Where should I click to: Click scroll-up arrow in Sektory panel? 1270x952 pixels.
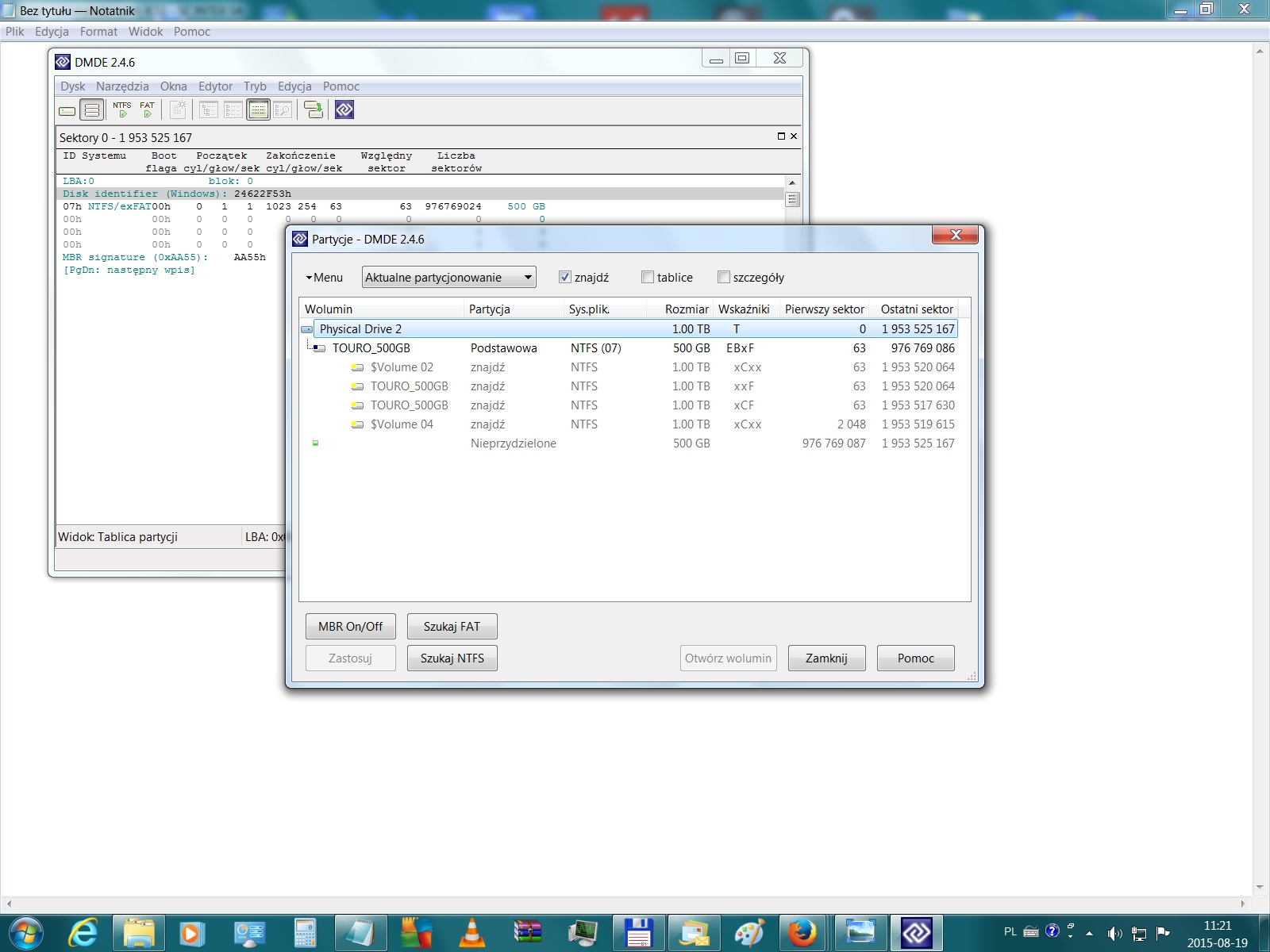coord(792,182)
